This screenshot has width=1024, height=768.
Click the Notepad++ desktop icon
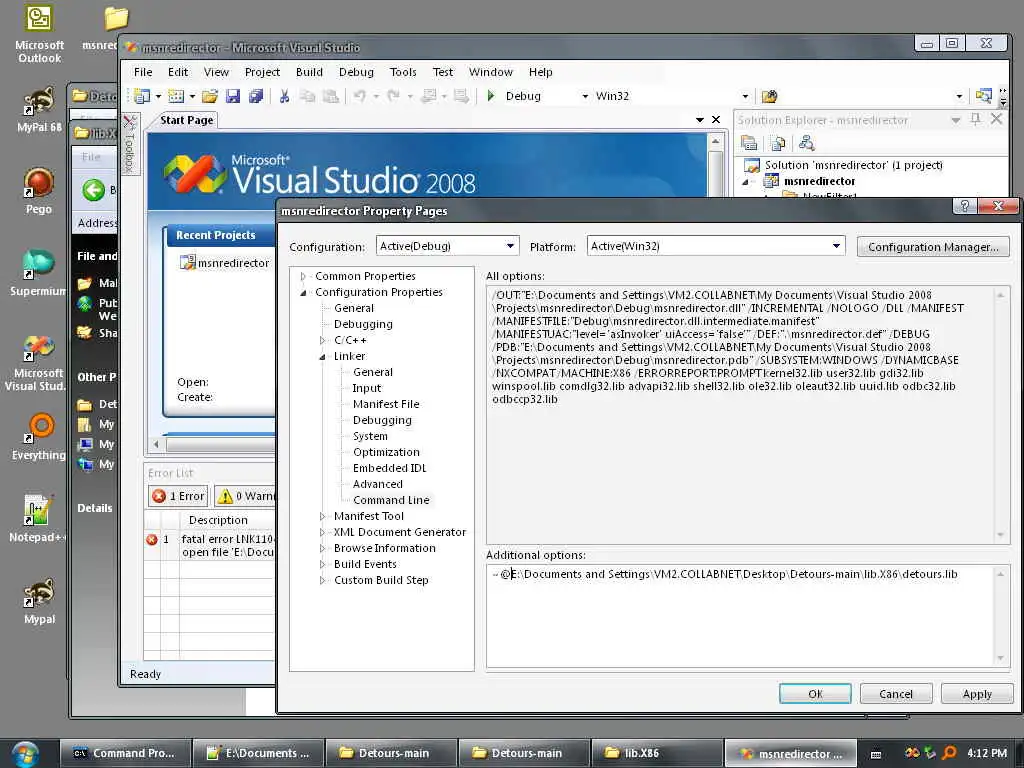(x=37, y=519)
